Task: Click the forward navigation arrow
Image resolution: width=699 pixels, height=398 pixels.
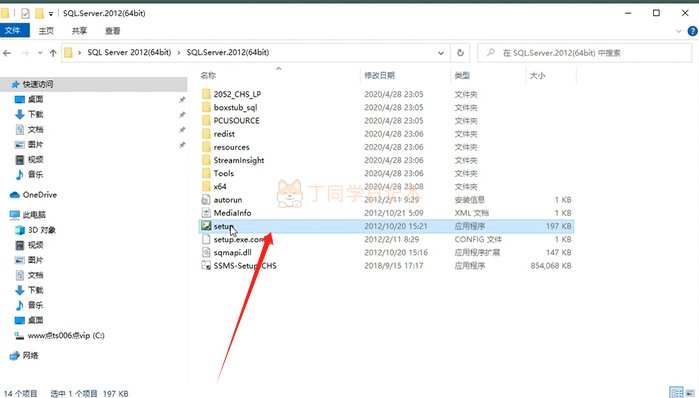Action: click(25, 53)
